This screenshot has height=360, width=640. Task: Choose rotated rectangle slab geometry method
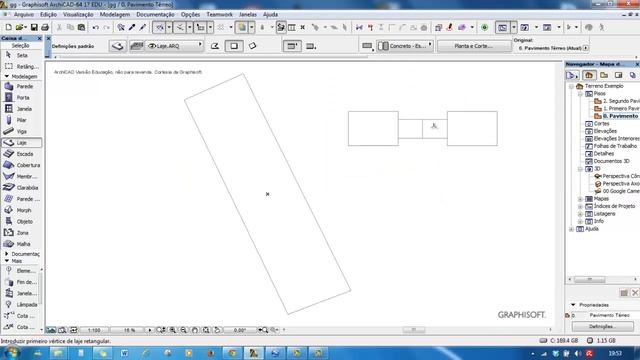(253, 46)
